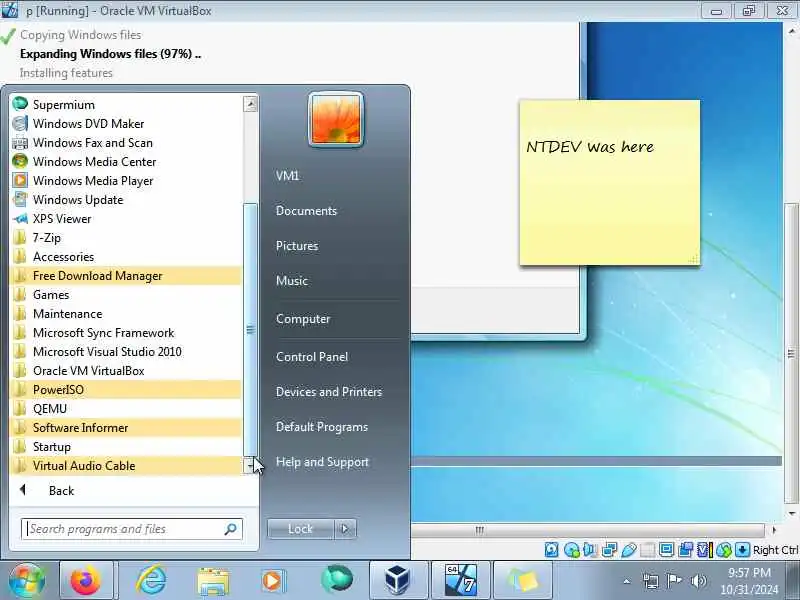The image size is (800, 600).
Task: Open Action Center flag icon
Action: coord(674,581)
